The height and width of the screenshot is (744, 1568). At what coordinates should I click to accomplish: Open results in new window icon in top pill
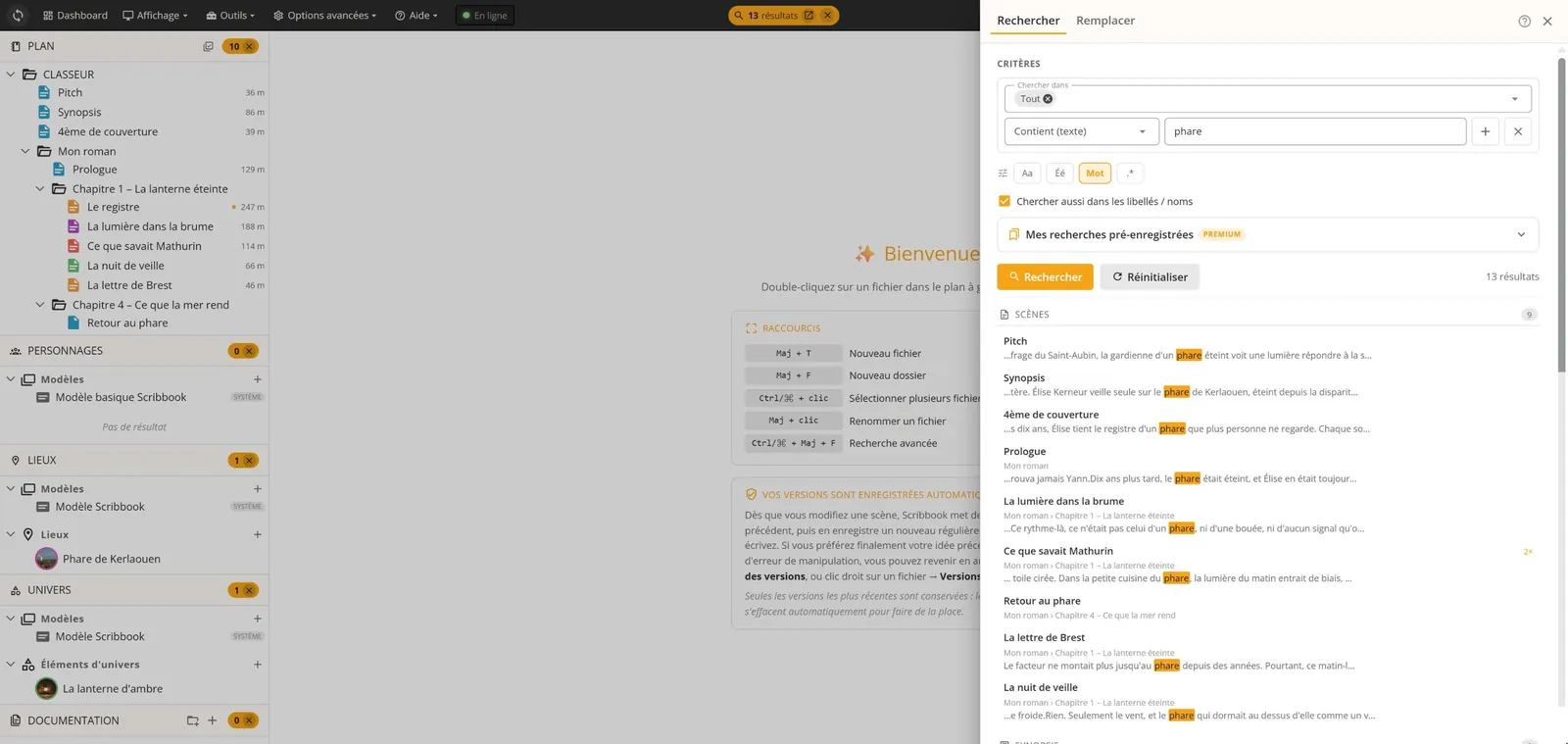808,16
